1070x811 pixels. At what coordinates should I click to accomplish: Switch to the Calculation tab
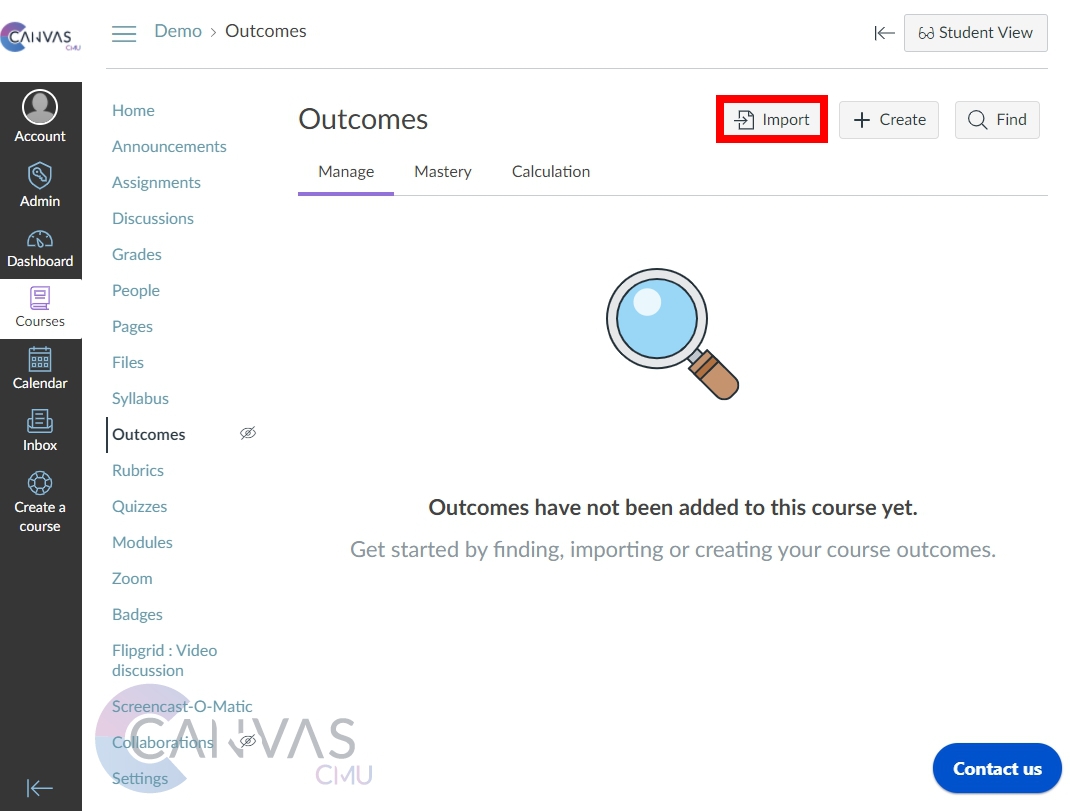[x=550, y=172]
